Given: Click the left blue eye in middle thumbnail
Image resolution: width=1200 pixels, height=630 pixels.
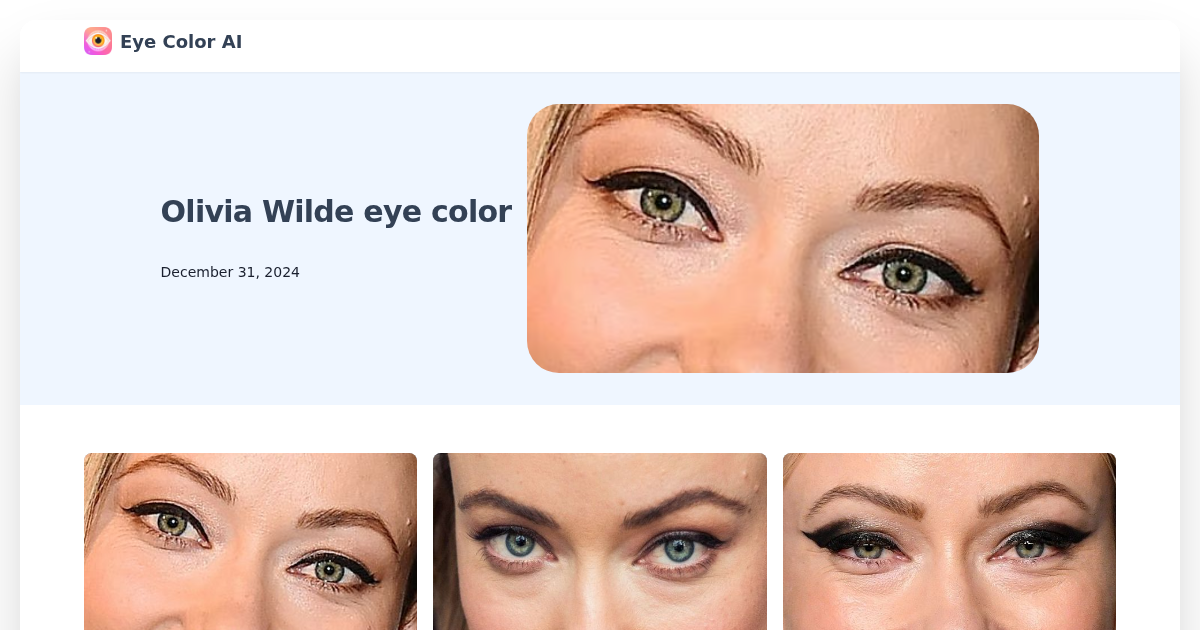Looking at the screenshot, I should pos(519,544).
